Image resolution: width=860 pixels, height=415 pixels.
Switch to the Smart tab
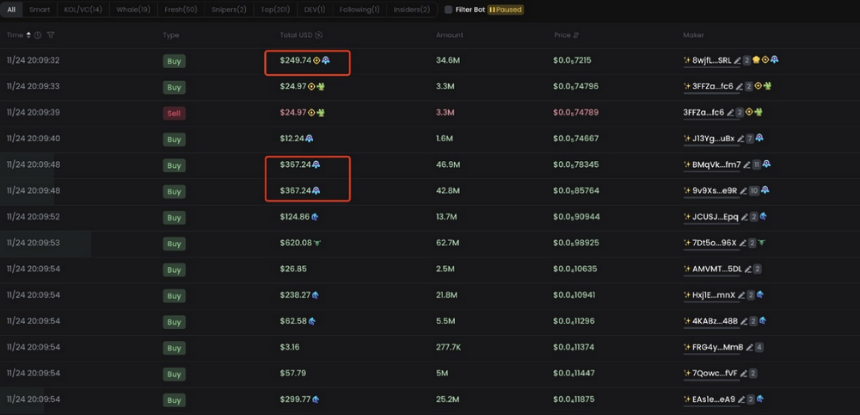39,10
